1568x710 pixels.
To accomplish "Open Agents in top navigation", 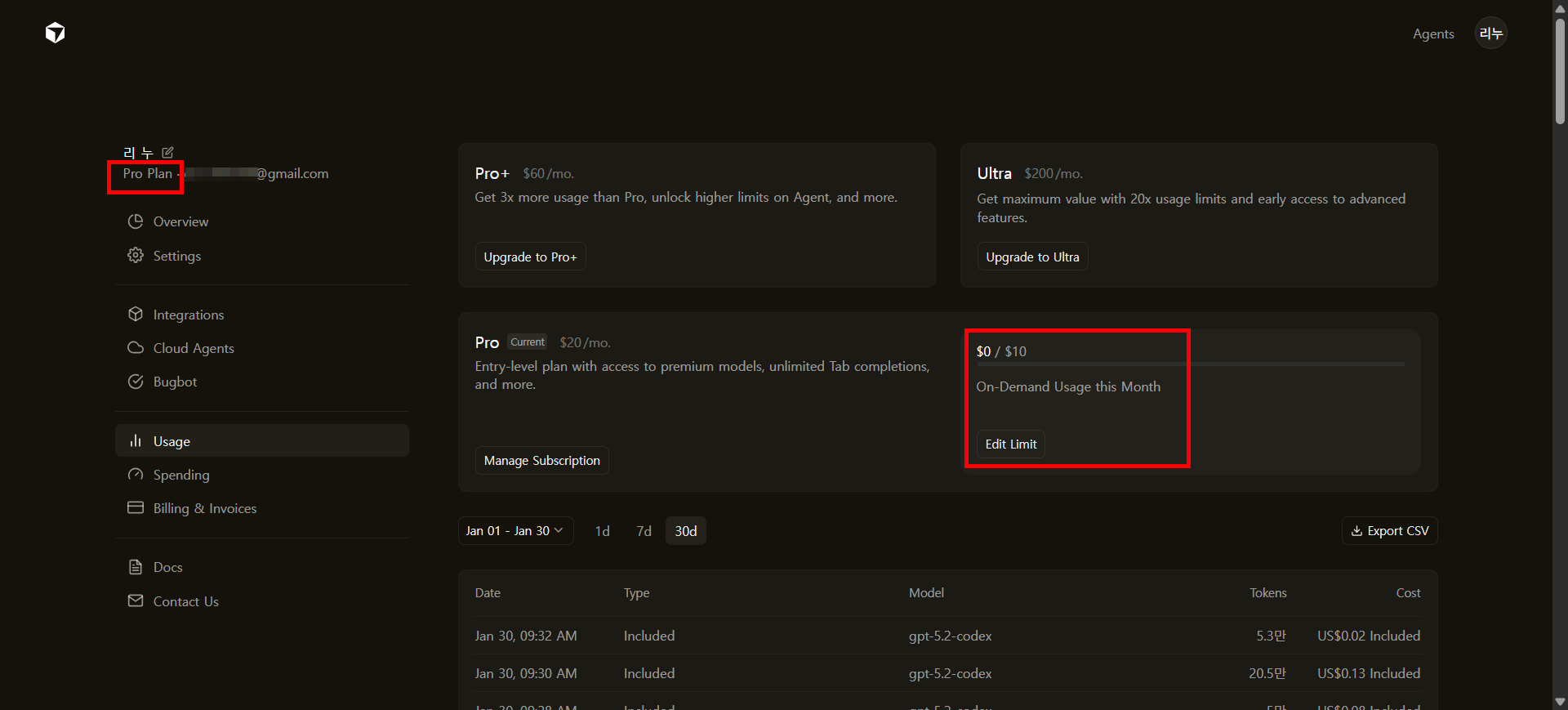I will tap(1433, 33).
